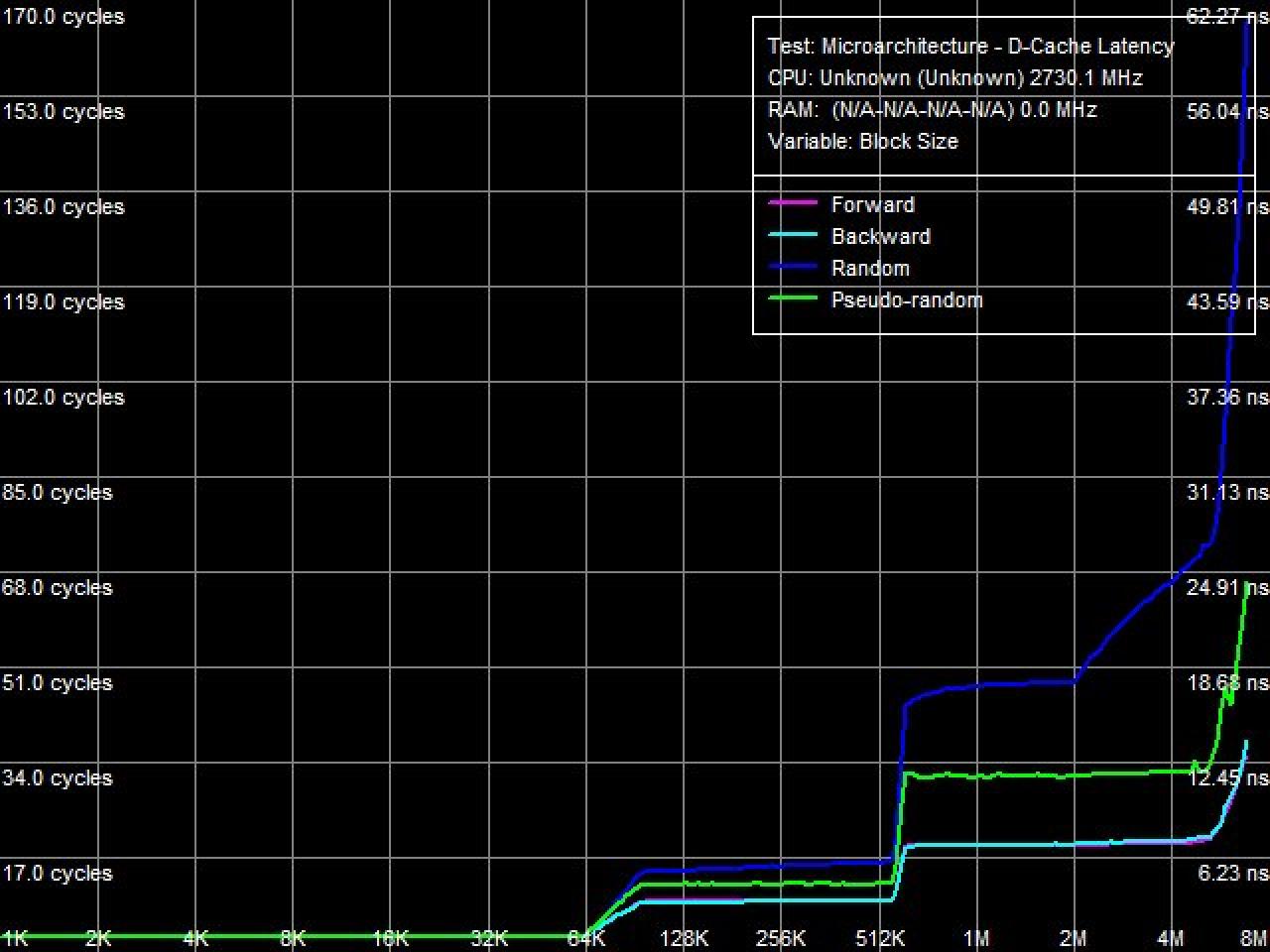Click the 512K x-axis marker
Viewport: 1270px width, 952px height.
(879, 938)
